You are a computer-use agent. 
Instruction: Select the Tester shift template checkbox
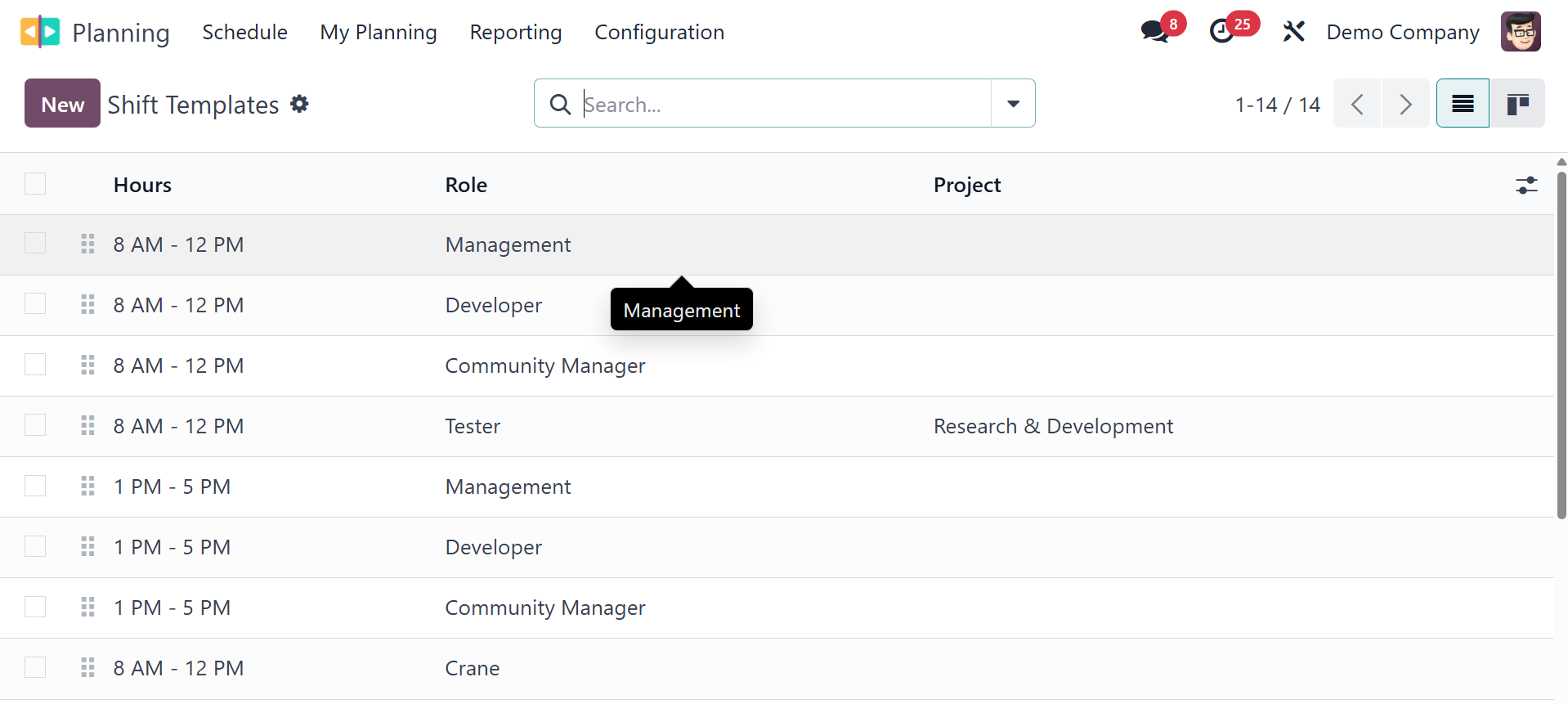(35, 425)
